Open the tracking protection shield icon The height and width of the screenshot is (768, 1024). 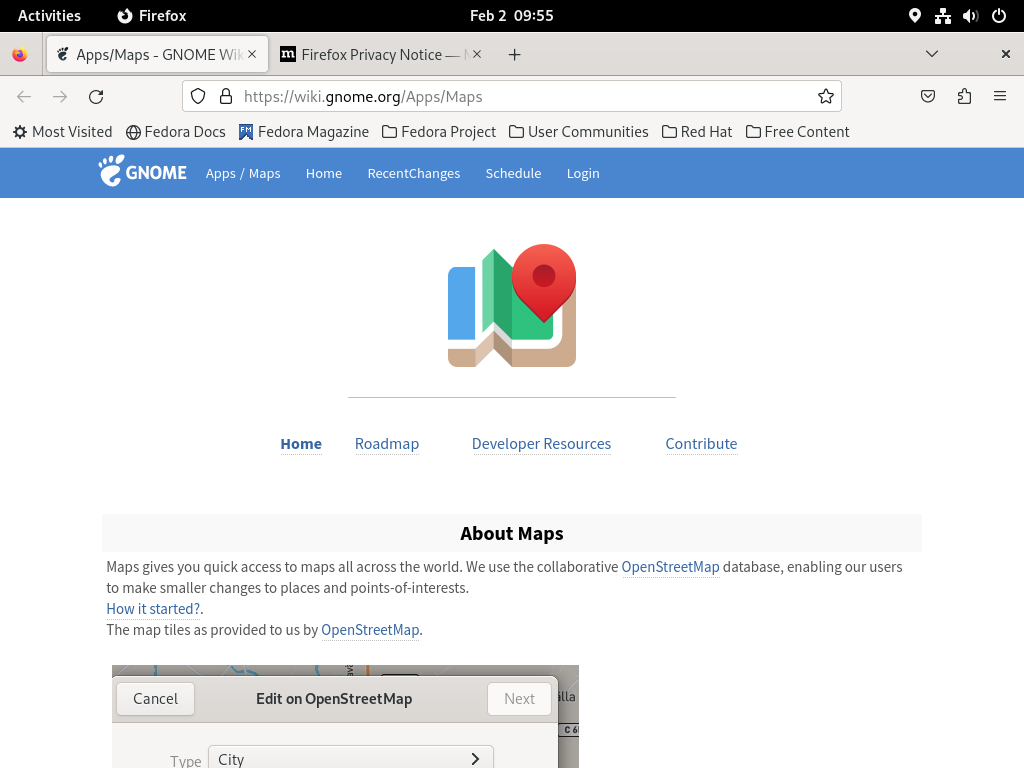pyautogui.click(x=198, y=97)
